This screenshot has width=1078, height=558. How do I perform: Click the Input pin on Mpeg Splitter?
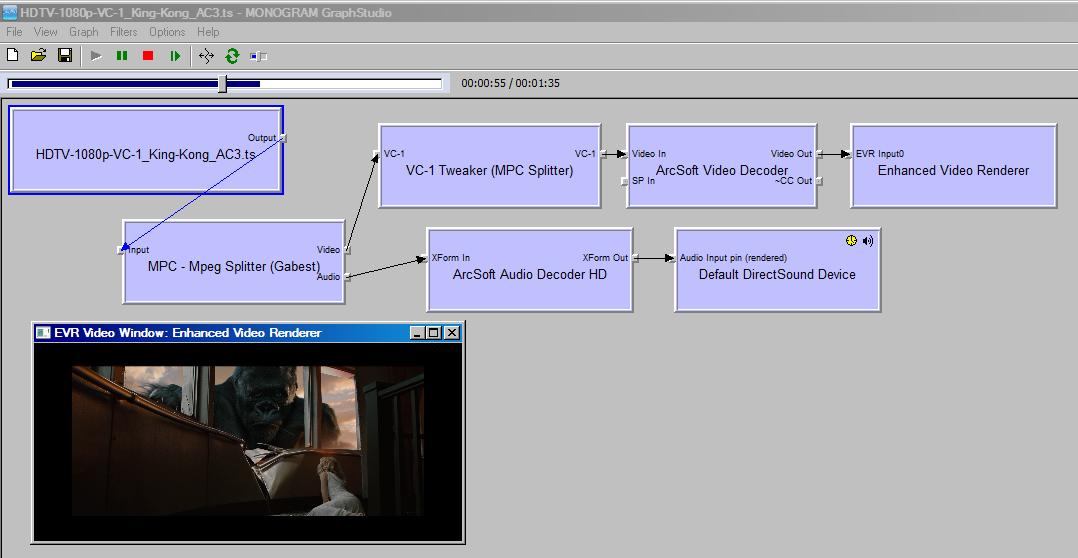pyautogui.click(x=121, y=250)
